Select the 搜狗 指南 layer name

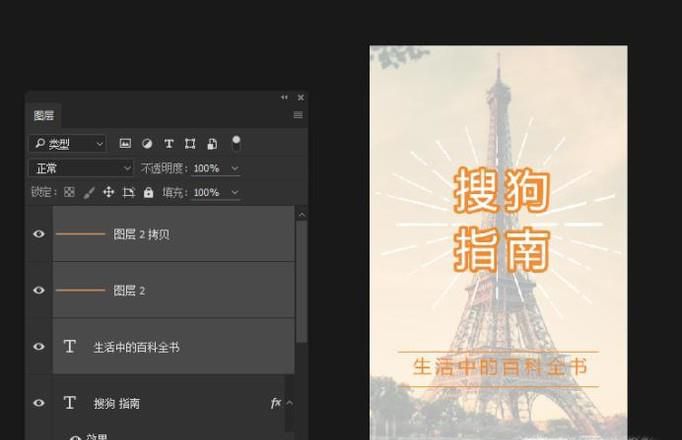(117, 403)
